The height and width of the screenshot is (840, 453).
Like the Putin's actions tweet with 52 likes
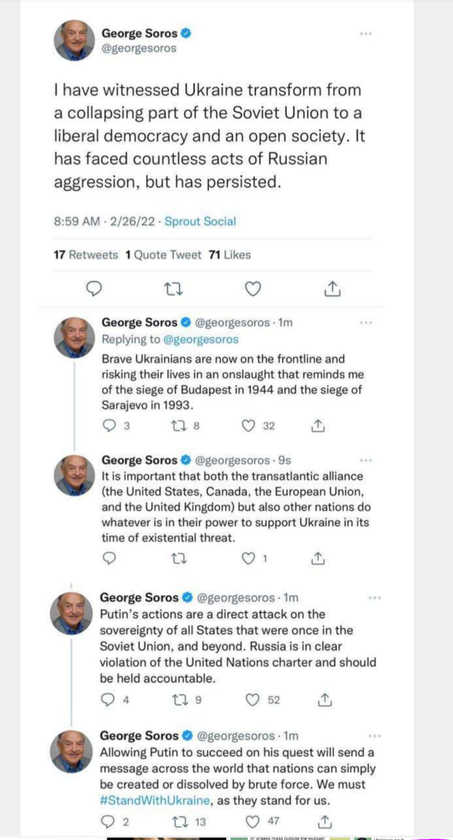coord(252,700)
